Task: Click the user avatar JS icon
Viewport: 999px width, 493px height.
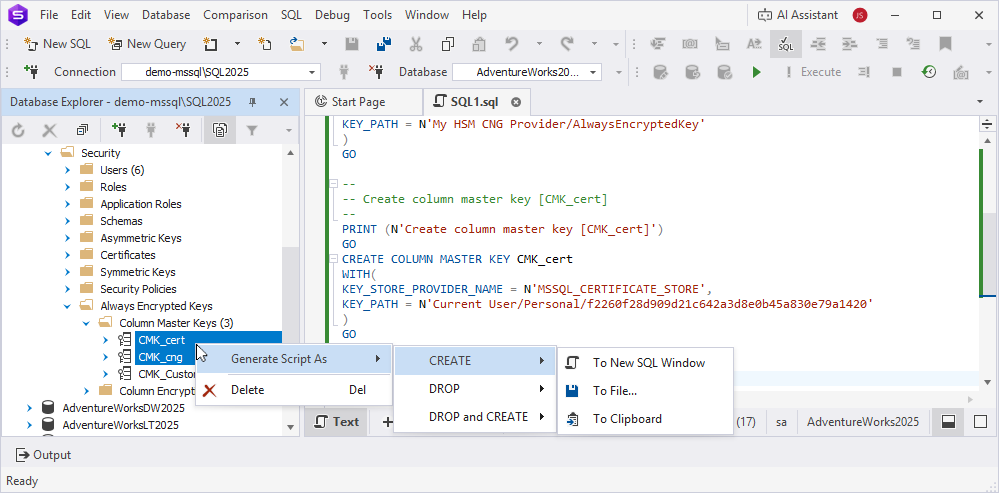Action: [859, 15]
